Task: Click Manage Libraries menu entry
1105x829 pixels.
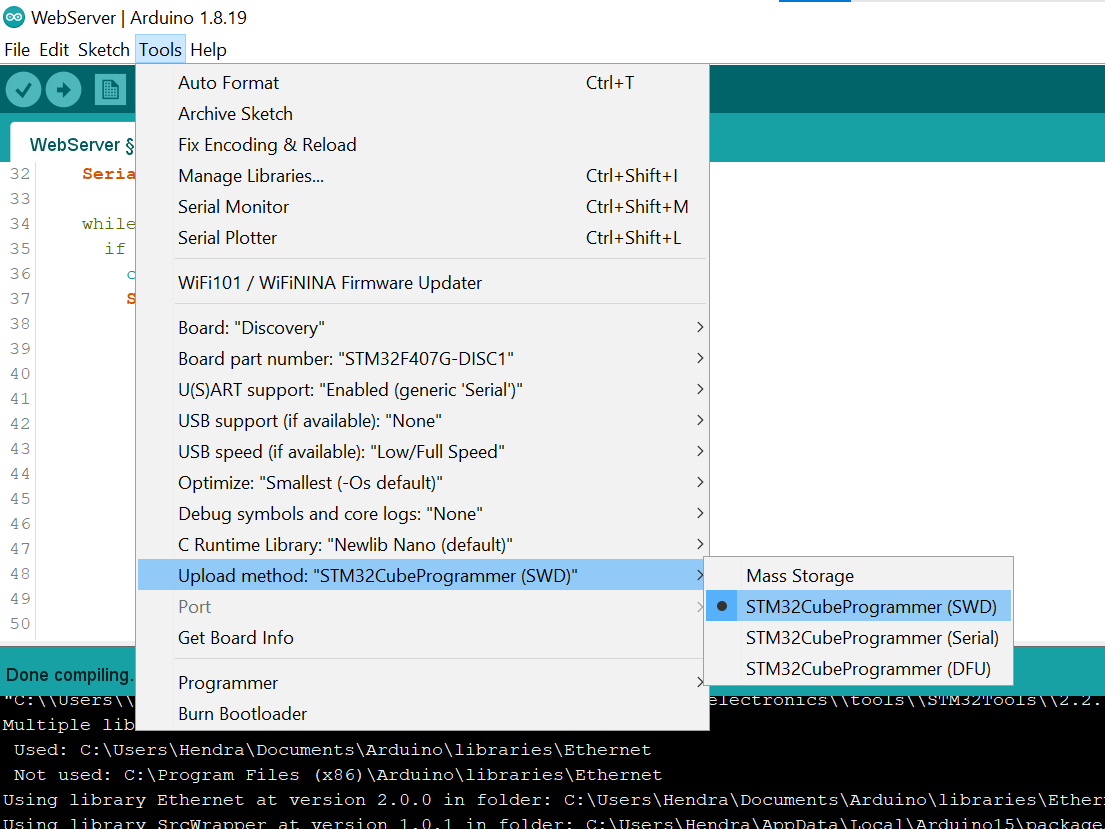Action: pos(251,176)
